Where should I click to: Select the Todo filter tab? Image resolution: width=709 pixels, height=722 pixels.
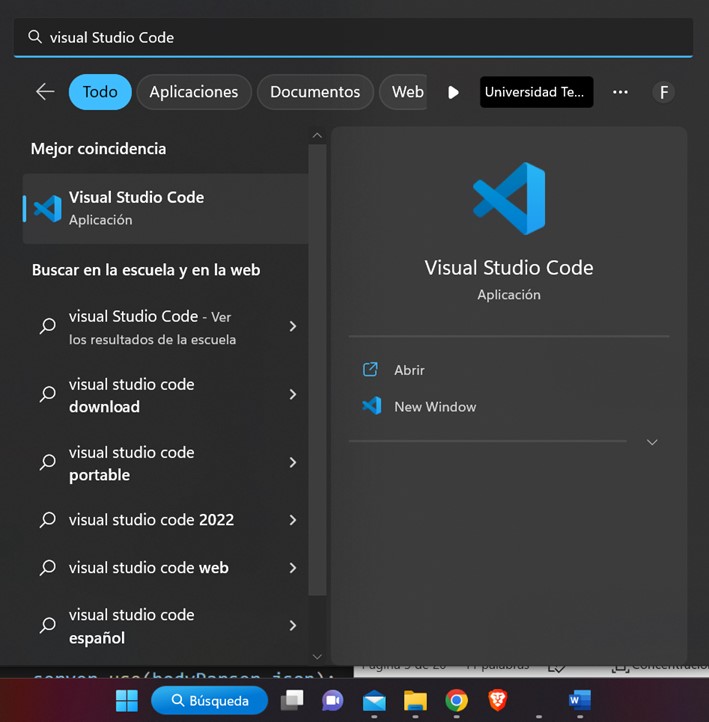click(x=100, y=92)
